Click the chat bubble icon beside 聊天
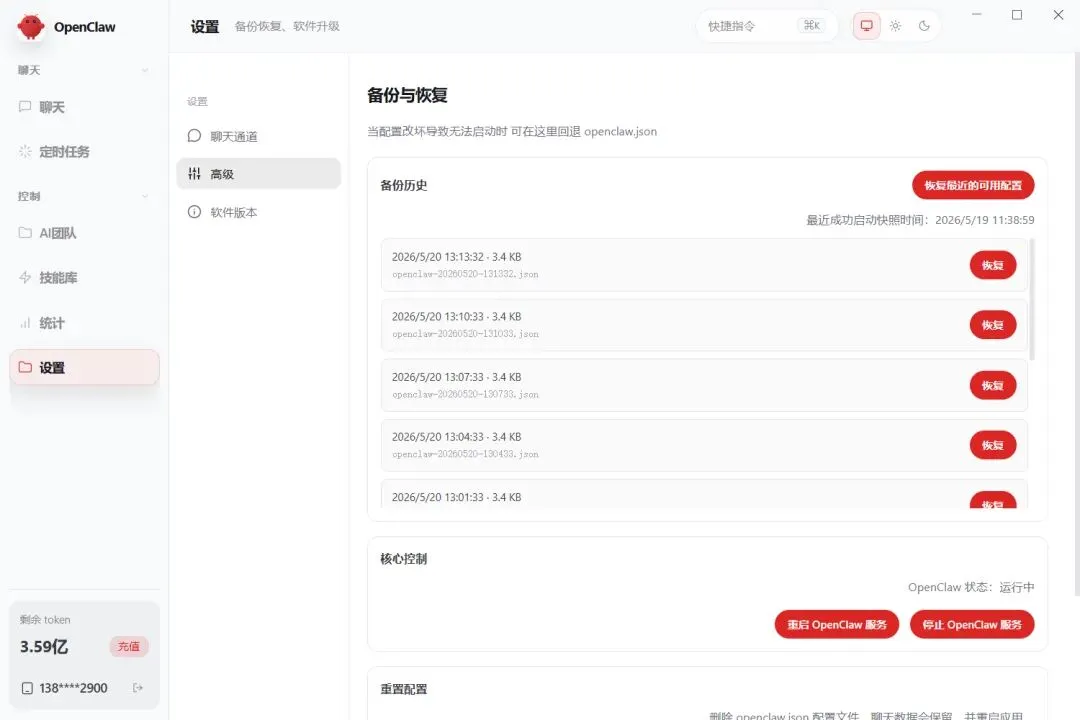 (25, 107)
